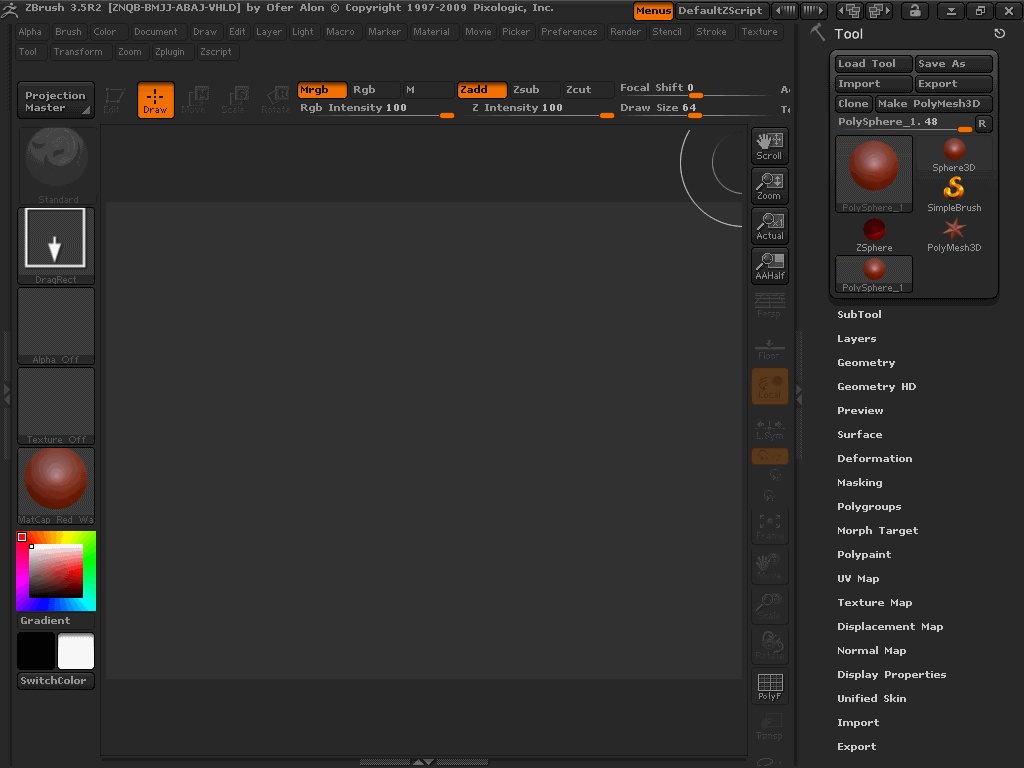Enable the Mrgb paint mode
The width and height of the screenshot is (1024, 768).
pyautogui.click(x=321, y=89)
